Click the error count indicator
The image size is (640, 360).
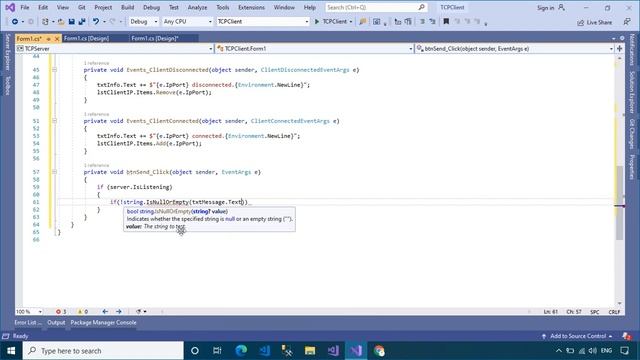pos(61,311)
